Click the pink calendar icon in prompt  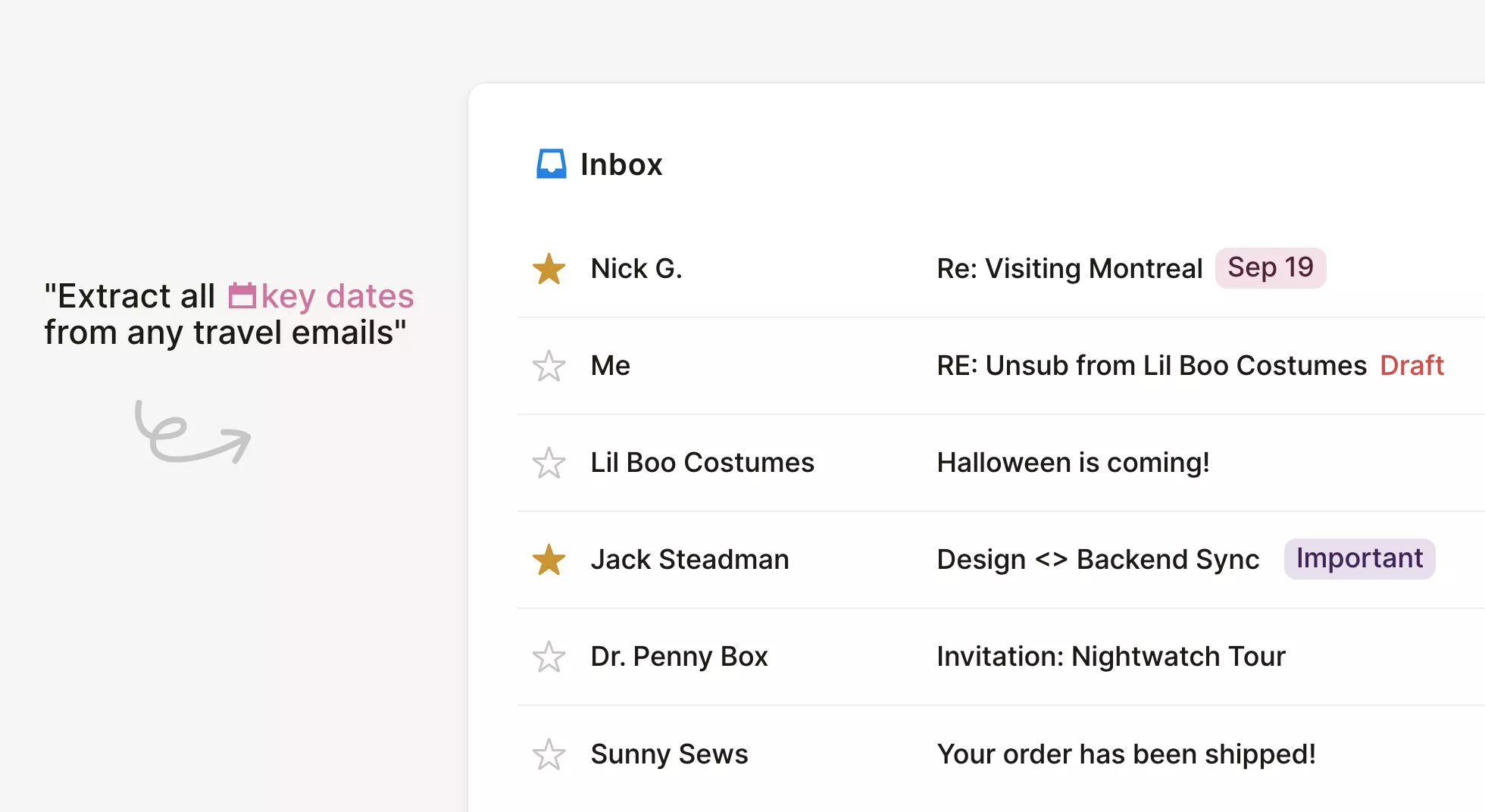(x=242, y=295)
